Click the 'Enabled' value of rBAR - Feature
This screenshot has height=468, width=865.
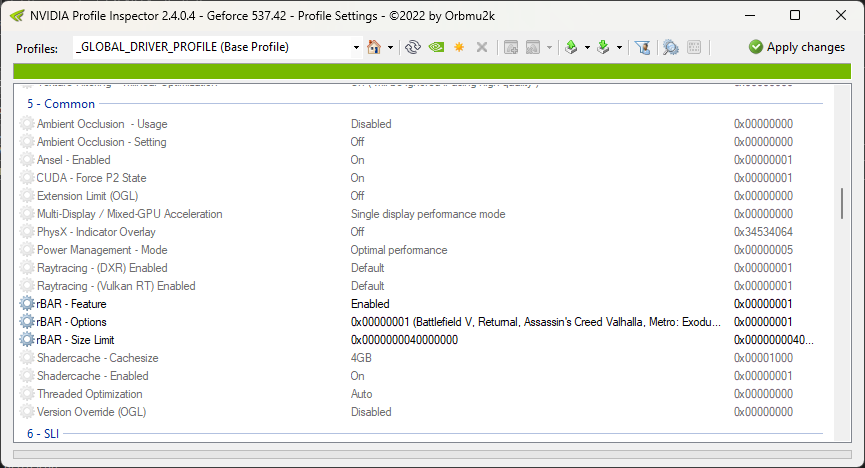tap(370, 304)
